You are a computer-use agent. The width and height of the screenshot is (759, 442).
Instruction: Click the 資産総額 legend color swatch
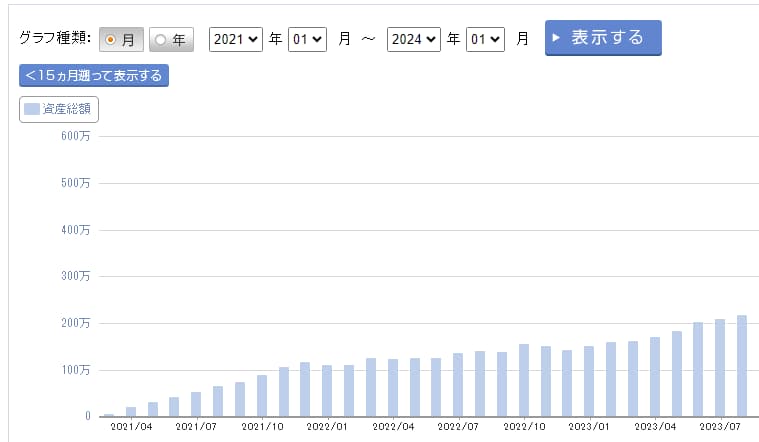[x=32, y=109]
